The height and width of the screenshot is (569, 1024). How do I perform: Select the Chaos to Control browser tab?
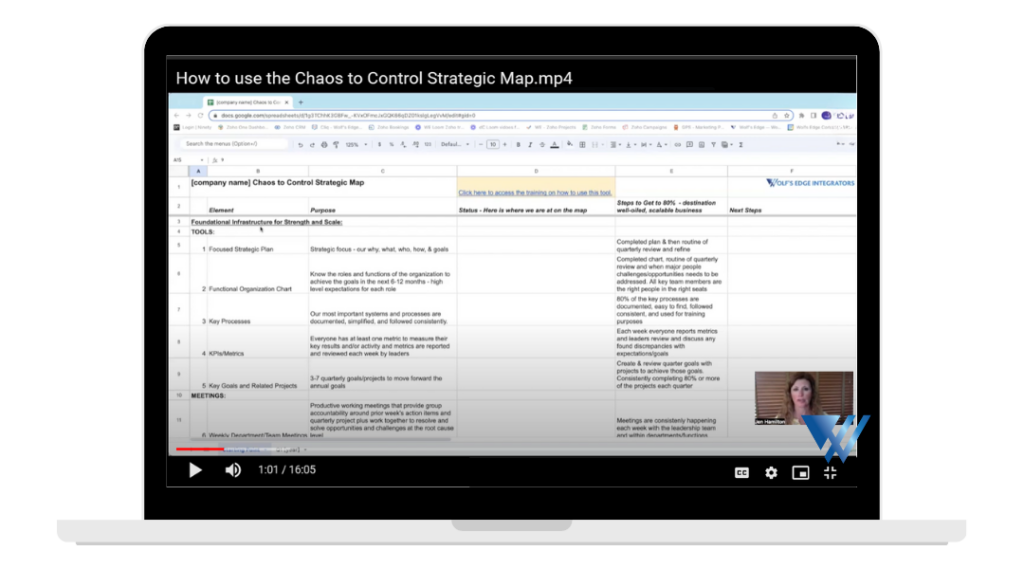pyautogui.click(x=248, y=103)
